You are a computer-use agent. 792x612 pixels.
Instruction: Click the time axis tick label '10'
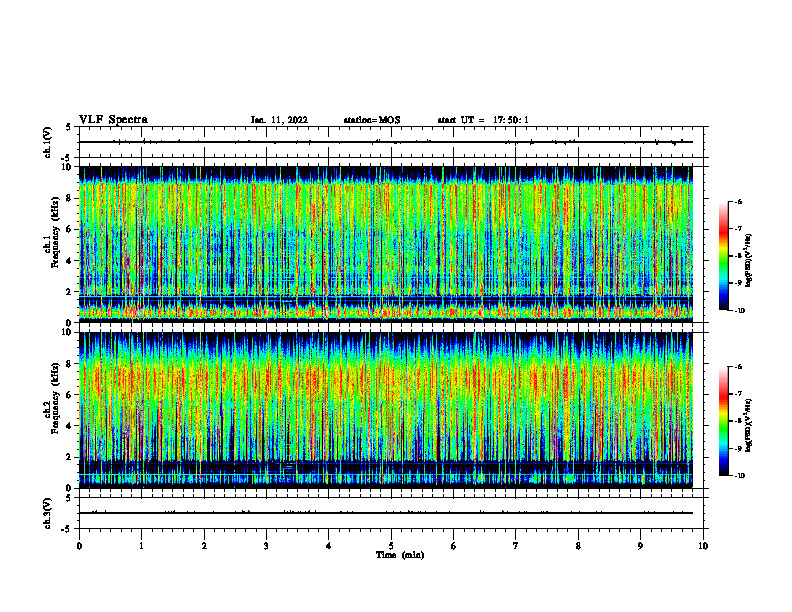click(703, 546)
